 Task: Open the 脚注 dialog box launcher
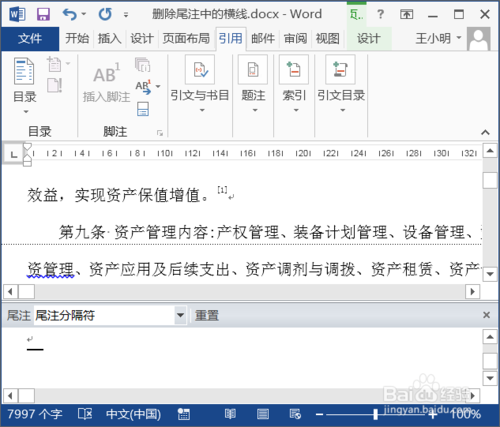click(160, 133)
